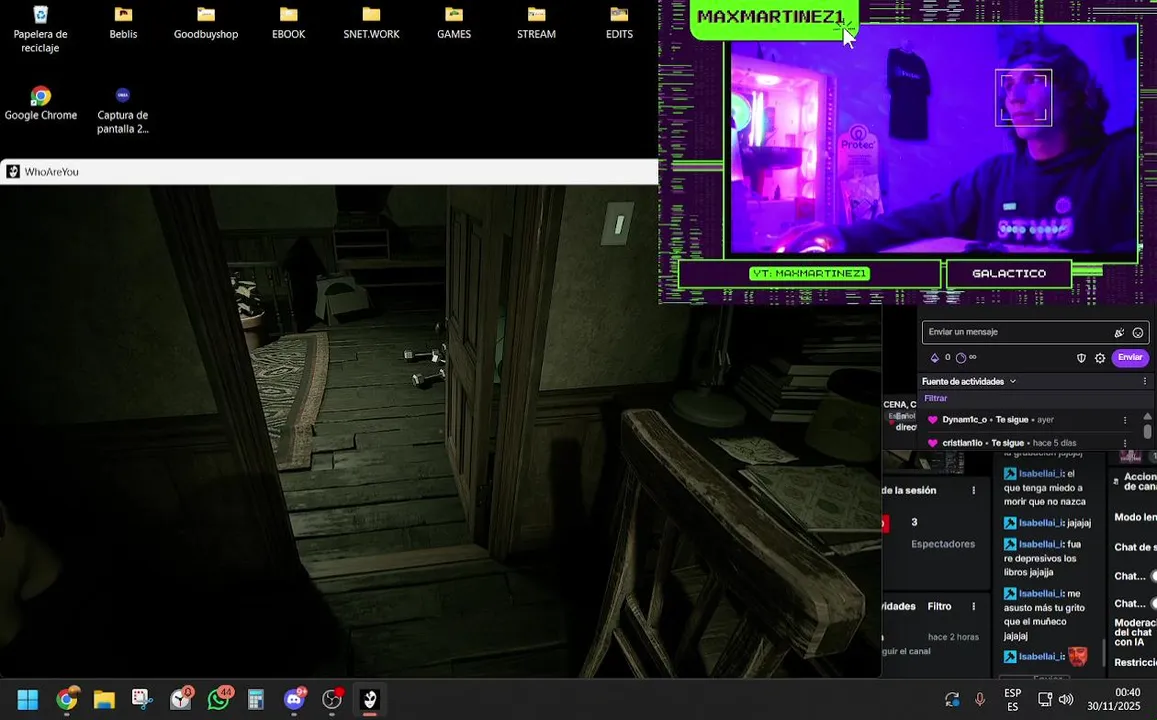The image size is (1157, 720).
Task: Select the Dynam1c_o follower name
Action: coord(964,420)
